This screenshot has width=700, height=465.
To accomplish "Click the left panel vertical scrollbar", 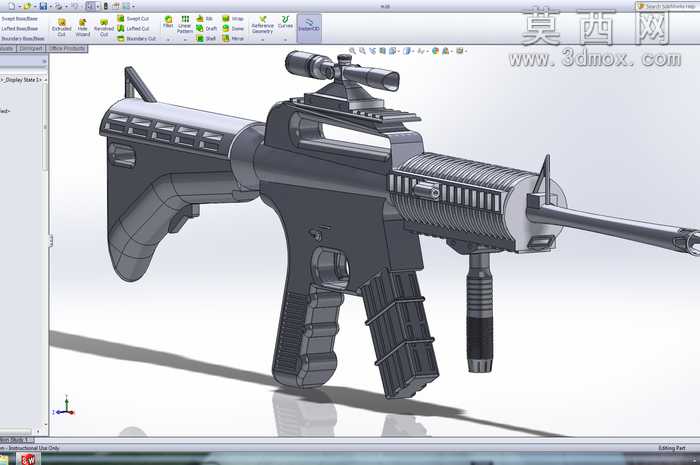I will pyautogui.click(x=45, y=127).
